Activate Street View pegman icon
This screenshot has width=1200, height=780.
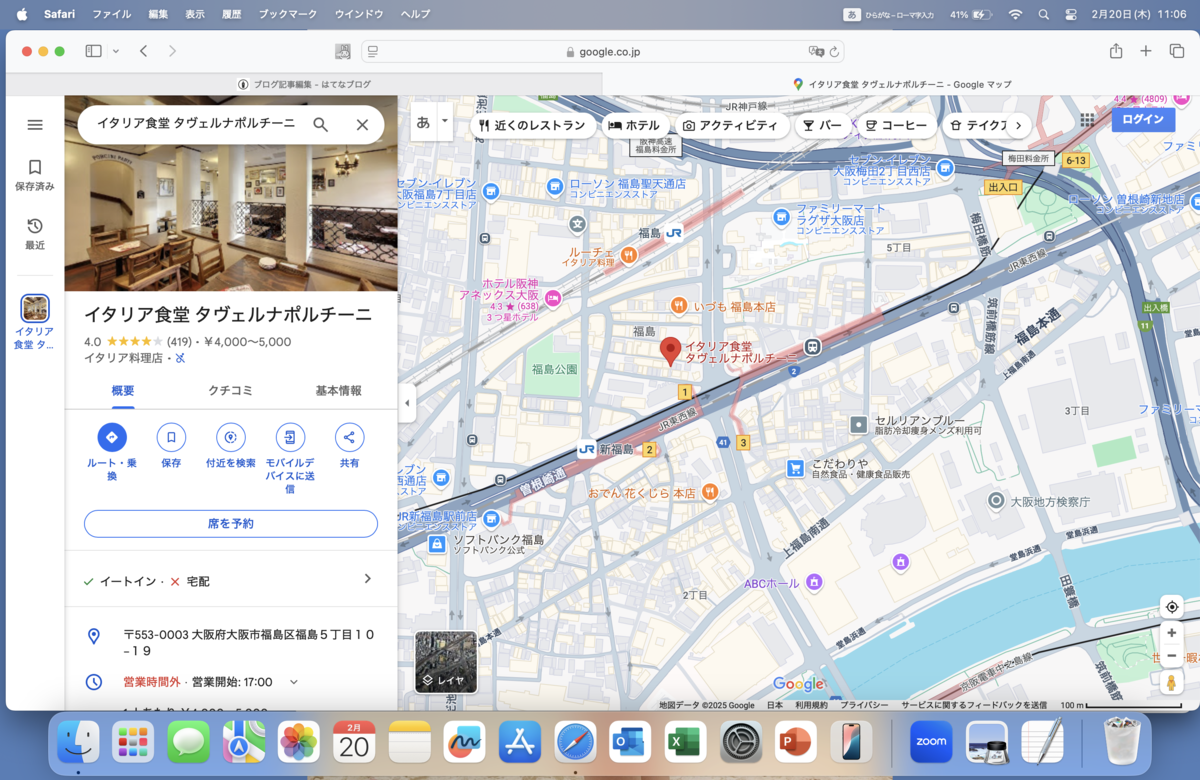point(1172,683)
